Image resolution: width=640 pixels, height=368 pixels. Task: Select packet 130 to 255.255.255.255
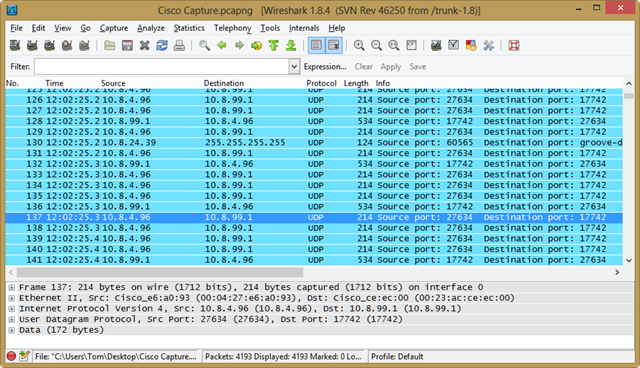click(x=314, y=142)
